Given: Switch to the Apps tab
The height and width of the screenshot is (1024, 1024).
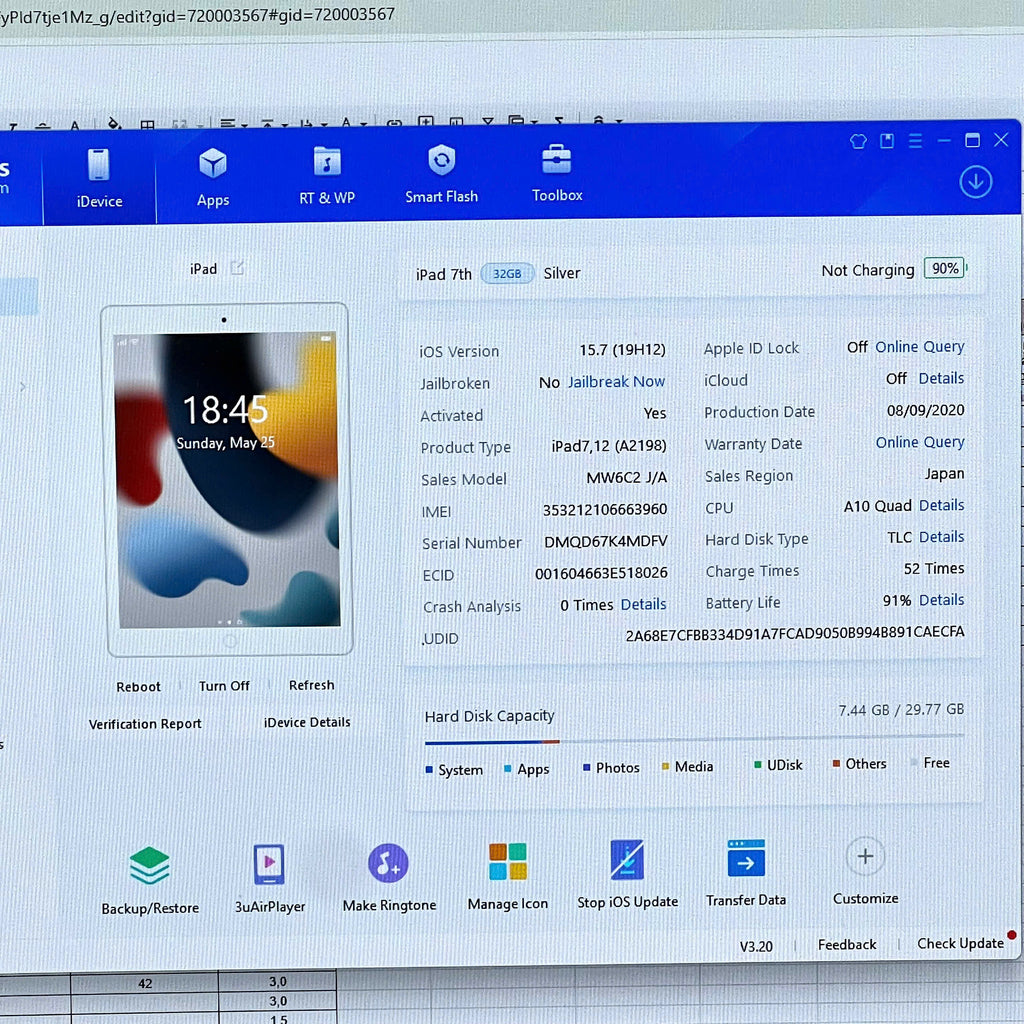Looking at the screenshot, I should tap(213, 176).
